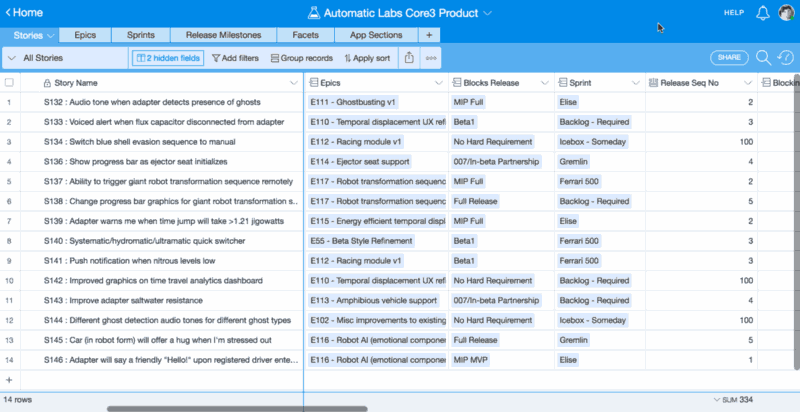Switch to the Epics tab
Viewport: 800px width, 412px height.
[x=85, y=35]
